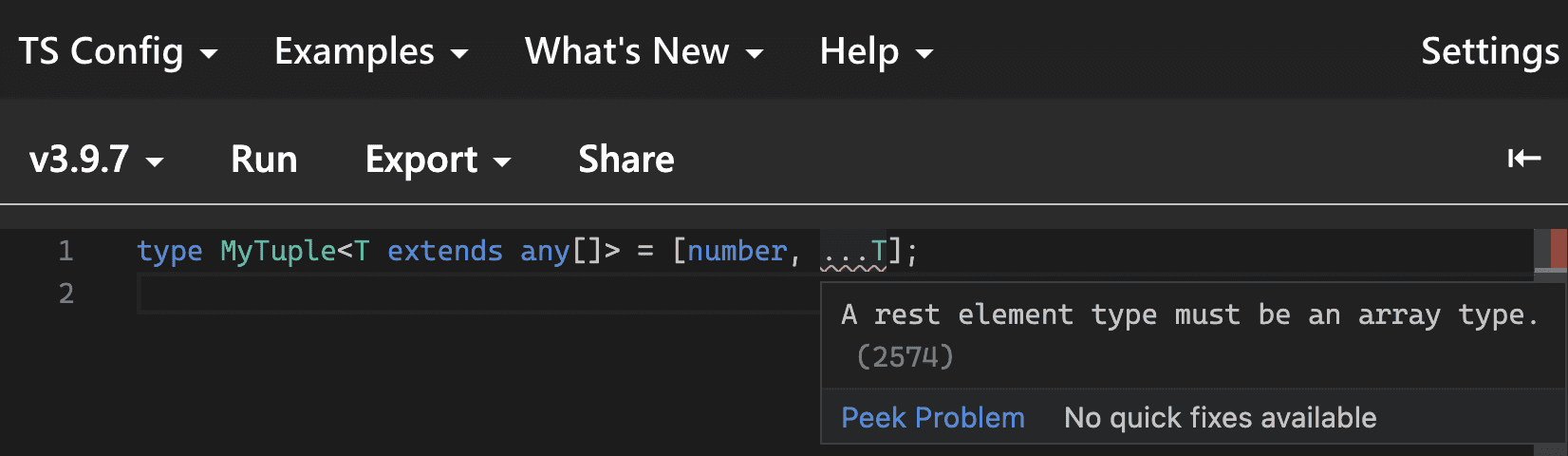Click the squiggly-underlined ...T rest element

tap(853, 252)
